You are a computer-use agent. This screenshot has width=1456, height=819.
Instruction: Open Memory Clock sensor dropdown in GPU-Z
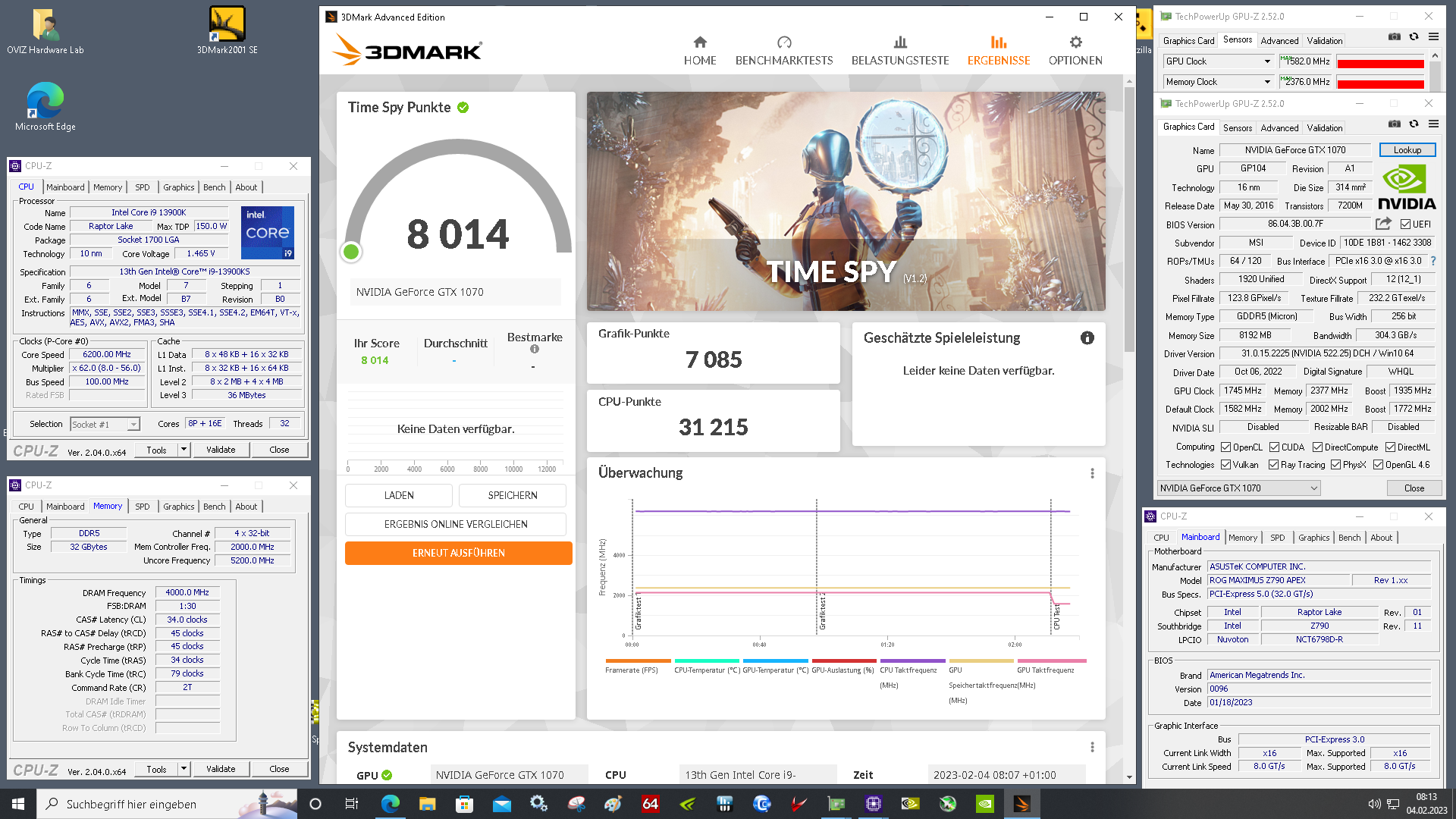tap(1218, 82)
